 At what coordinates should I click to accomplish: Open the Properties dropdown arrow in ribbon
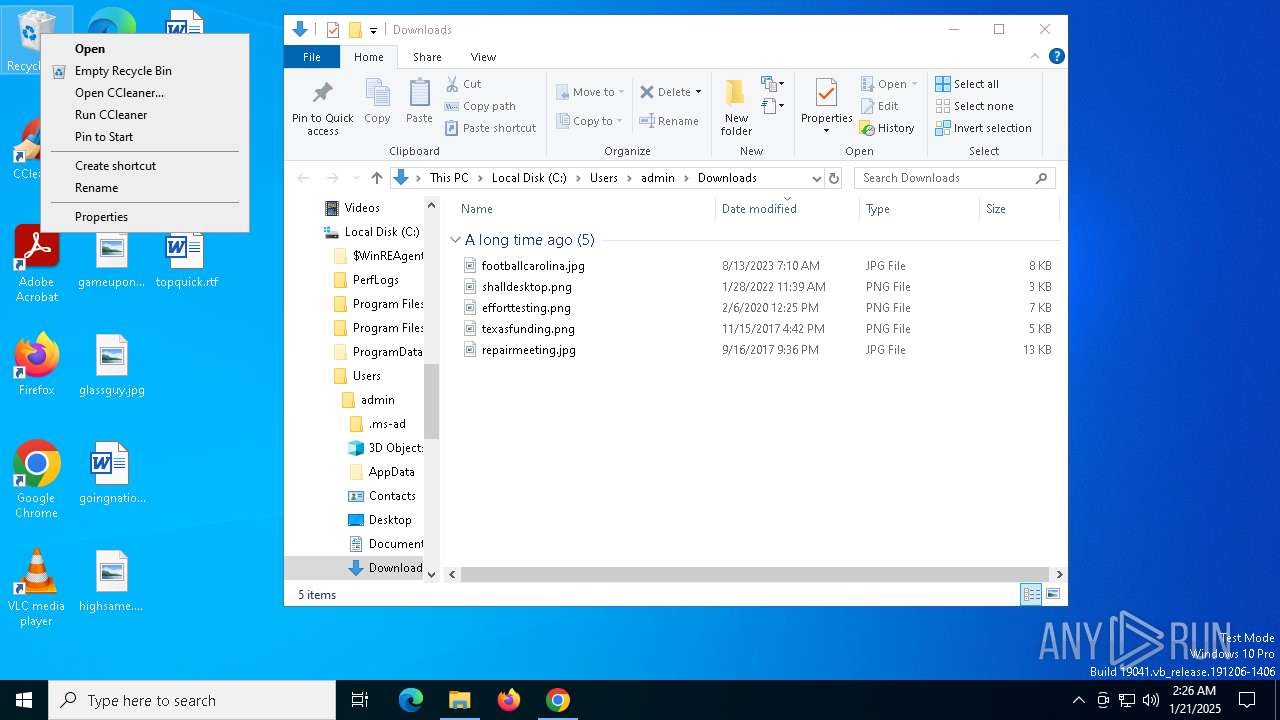pos(826,131)
